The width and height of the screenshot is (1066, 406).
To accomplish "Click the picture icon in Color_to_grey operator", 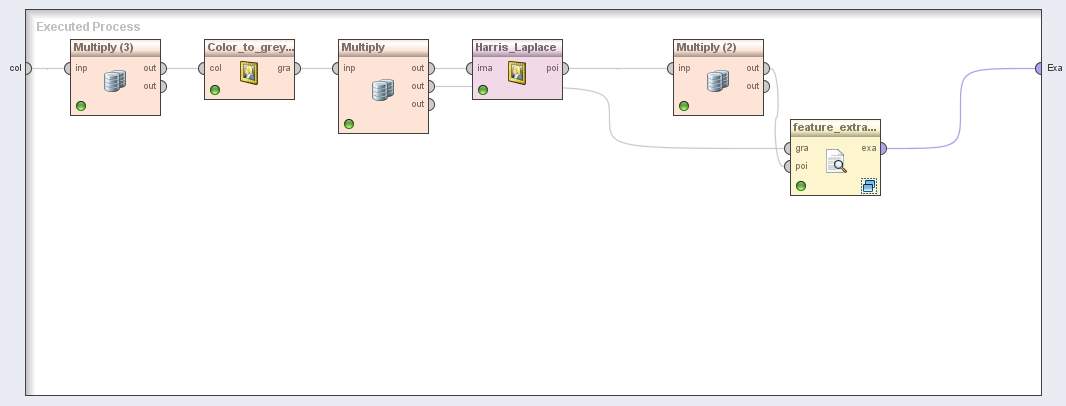I will (249, 72).
